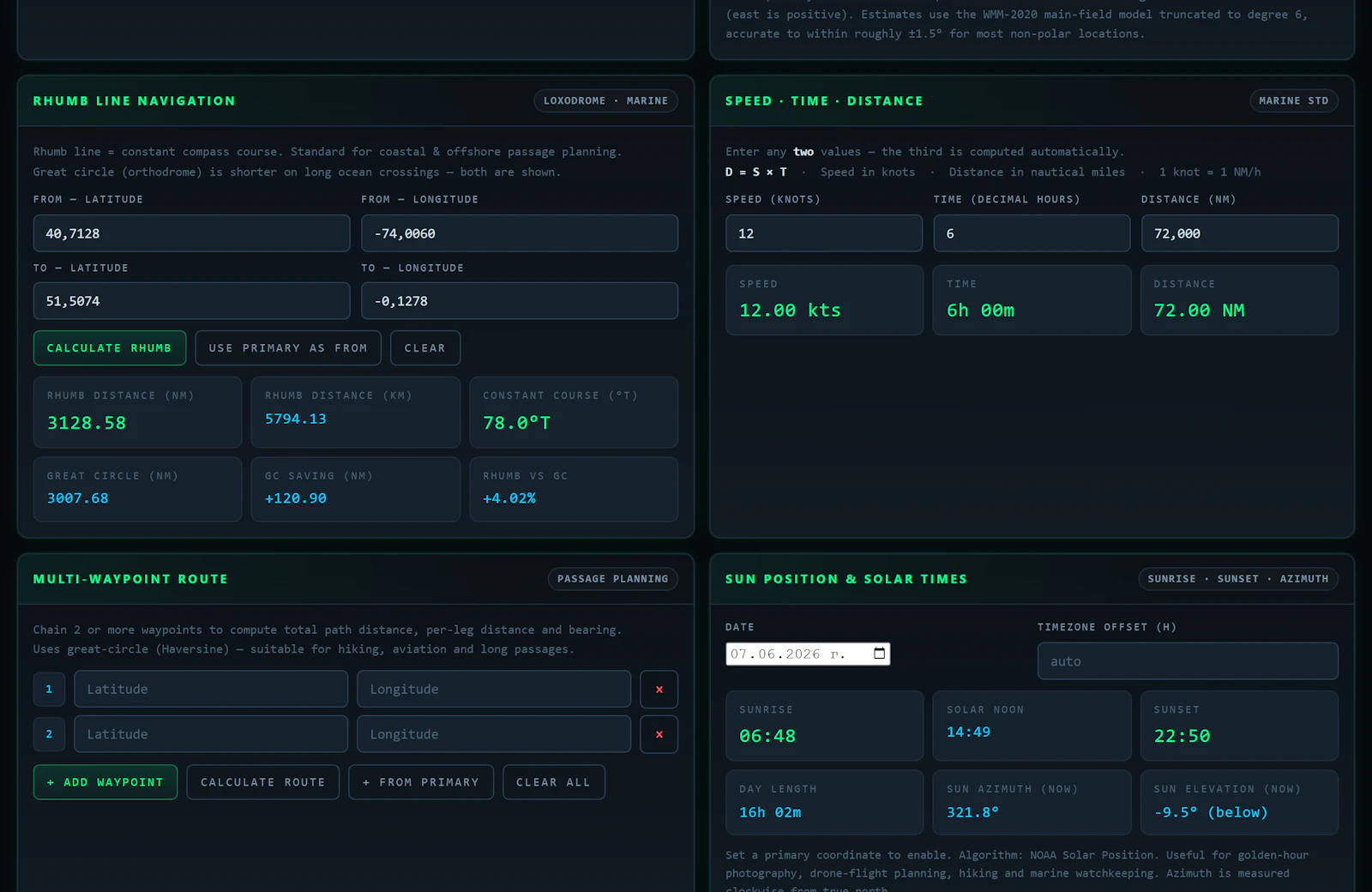Click day length value 16h 02m
This screenshot has width=1372, height=892.
pyautogui.click(x=770, y=812)
